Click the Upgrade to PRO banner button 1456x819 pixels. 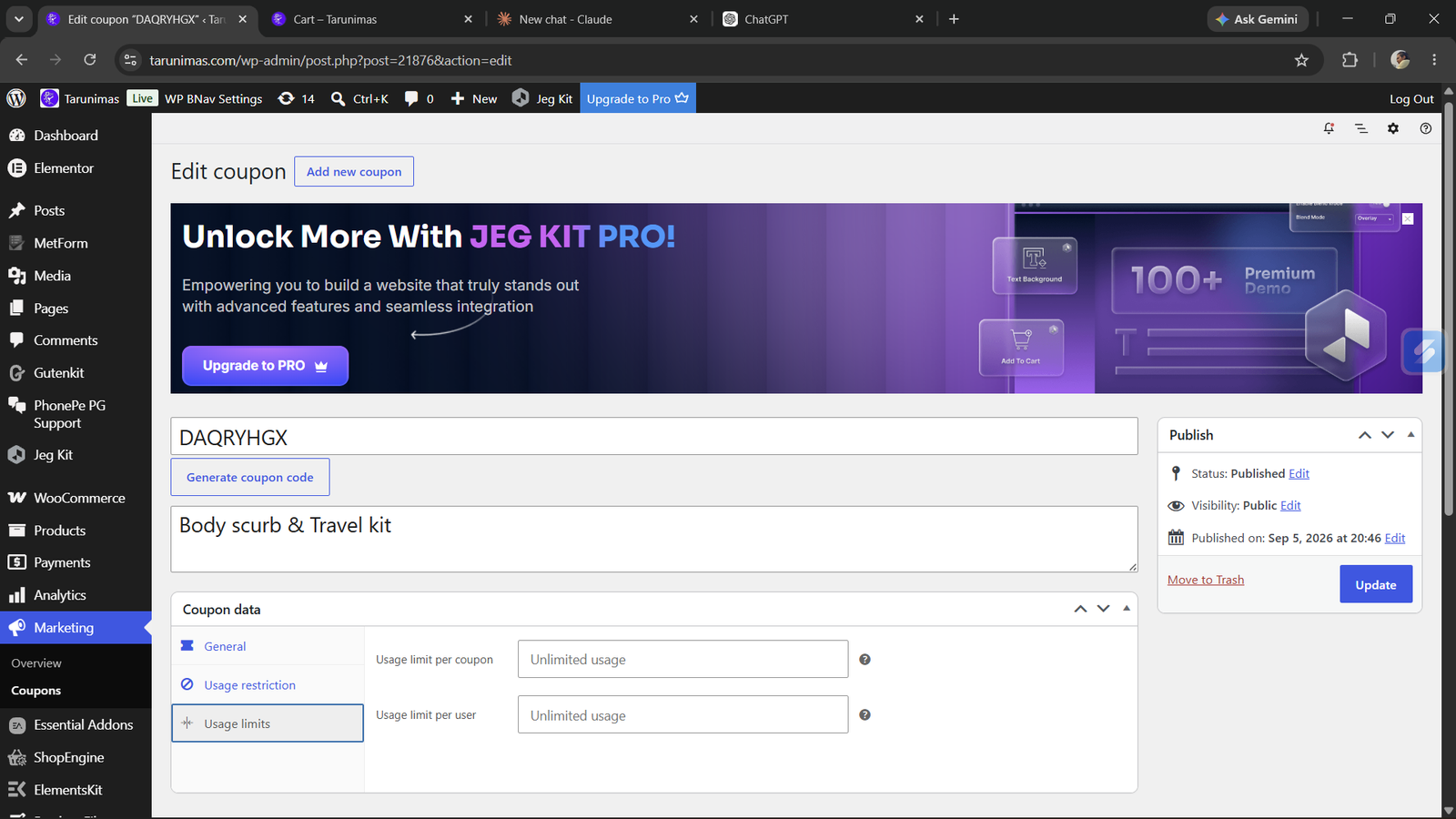click(265, 366)
